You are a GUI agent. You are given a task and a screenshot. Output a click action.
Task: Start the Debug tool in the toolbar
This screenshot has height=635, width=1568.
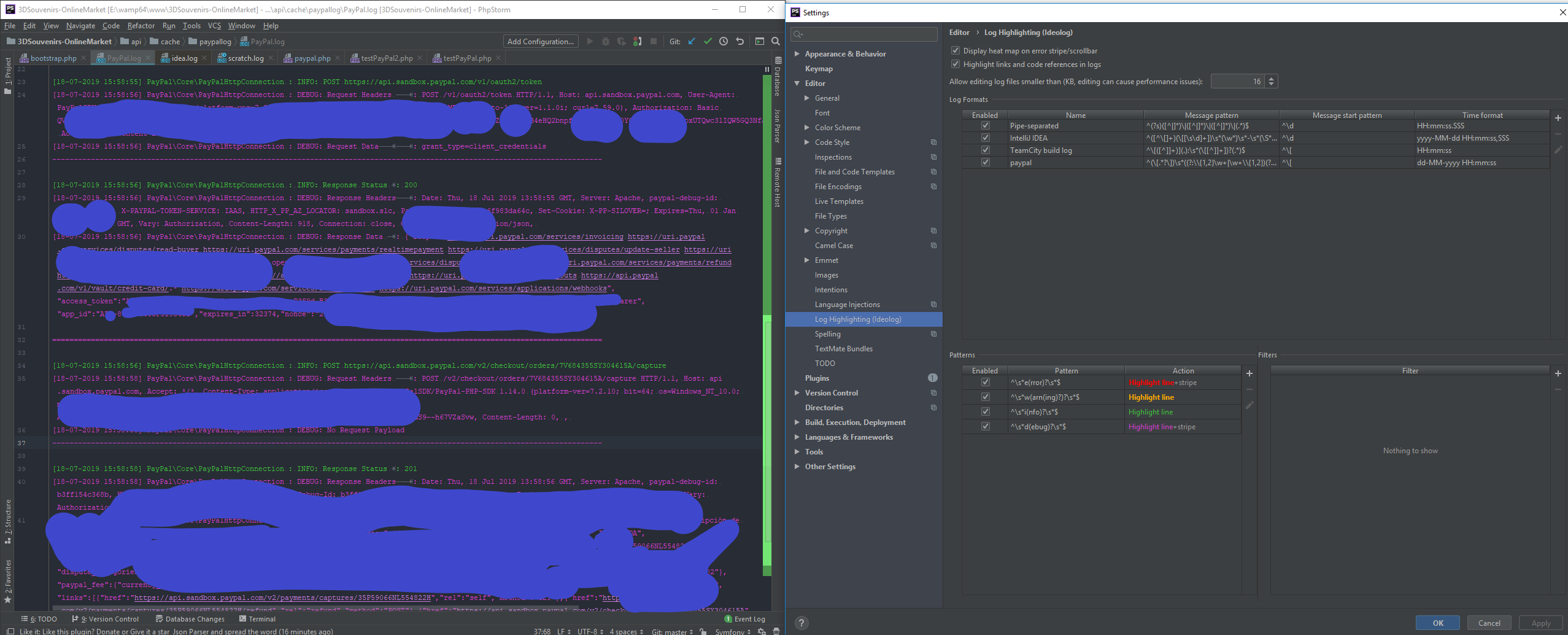coord(606,41)
